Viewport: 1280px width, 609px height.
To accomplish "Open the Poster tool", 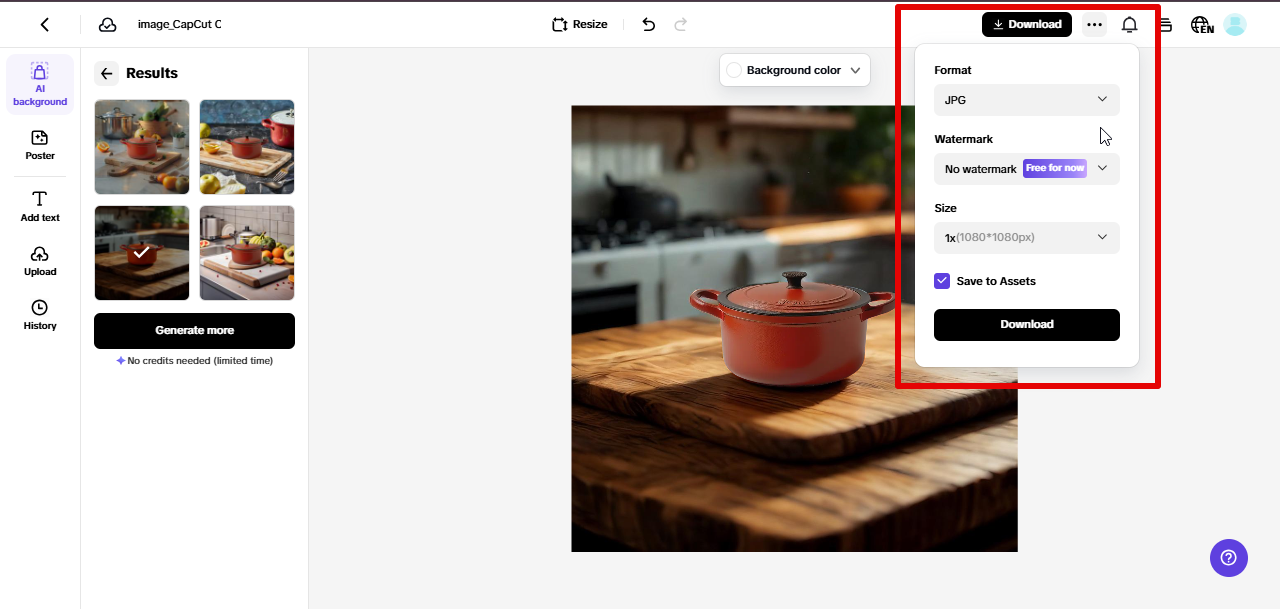I will (x=40, y=145).
